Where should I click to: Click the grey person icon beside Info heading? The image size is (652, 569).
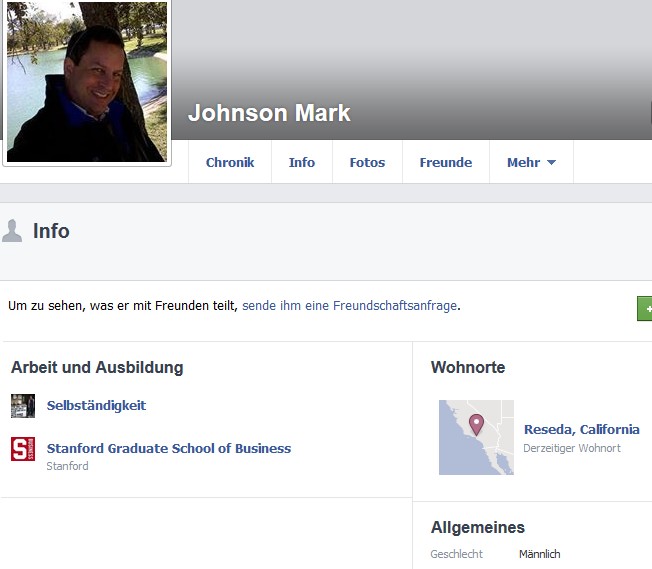(x=12, y=230)
